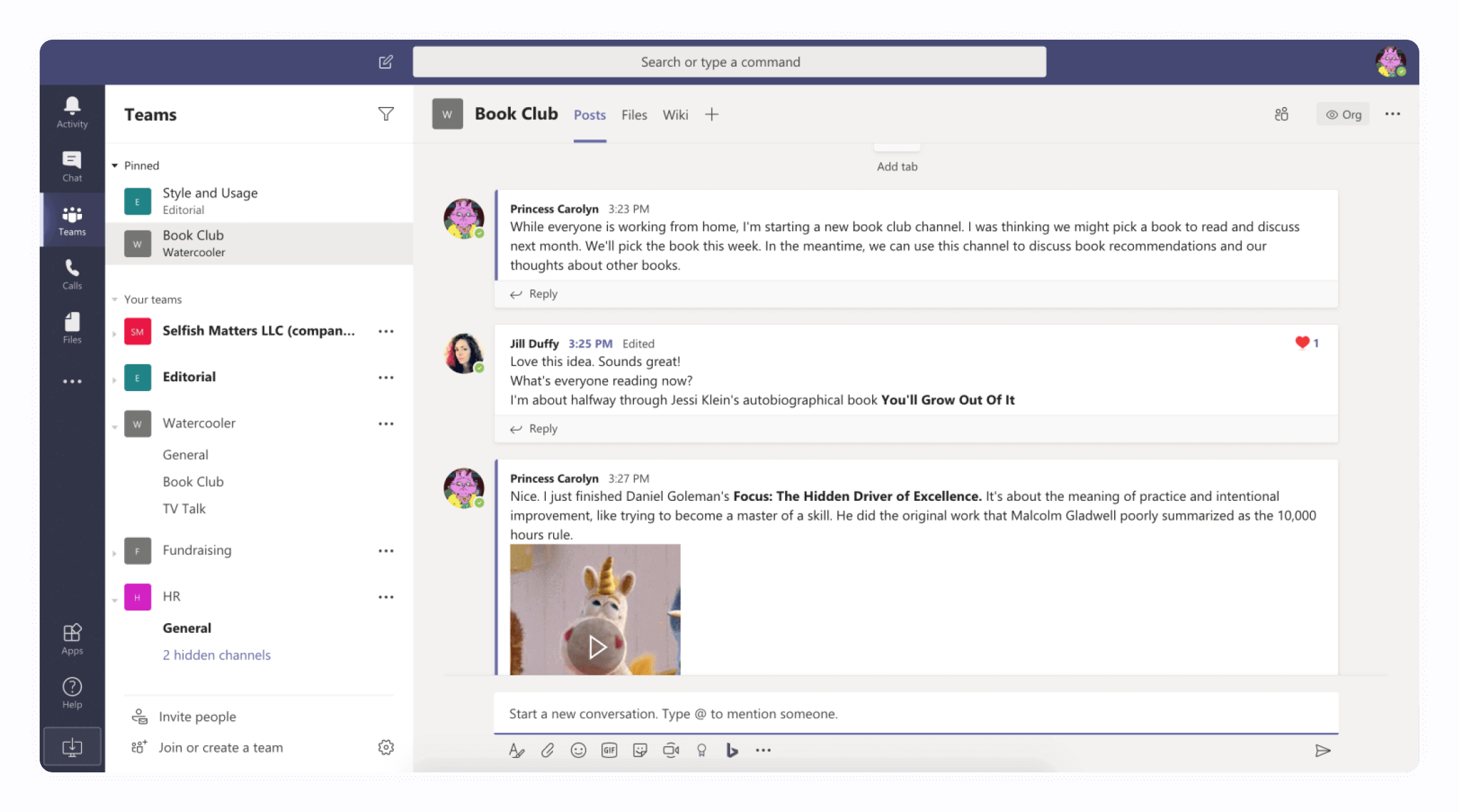Click Jill Duffy's avatar picture
The image size is (1459, 812).
pyautogui.click(x=464, y=353)
